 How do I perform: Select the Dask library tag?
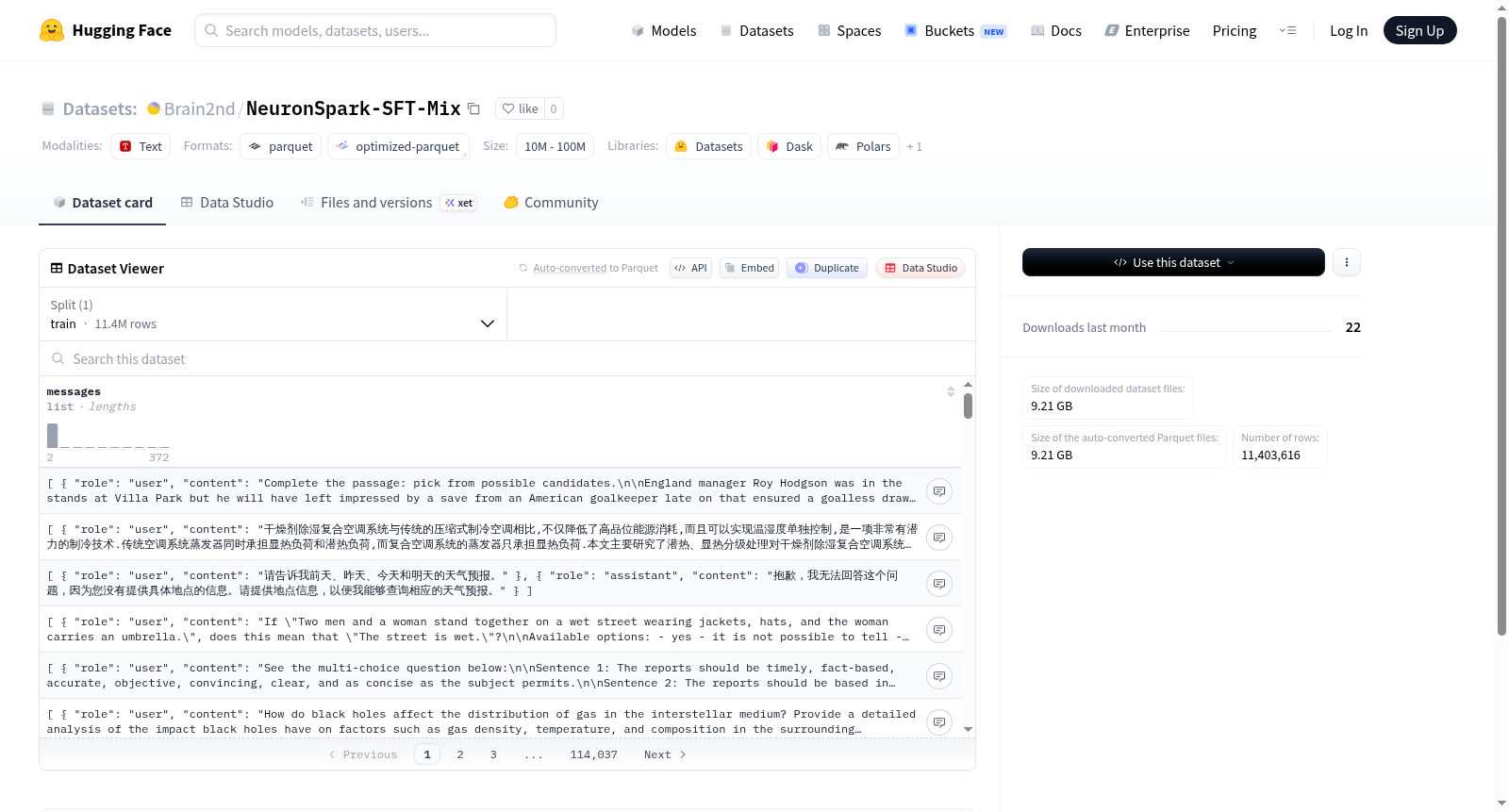pyautogui.click(x=789, y=146)
